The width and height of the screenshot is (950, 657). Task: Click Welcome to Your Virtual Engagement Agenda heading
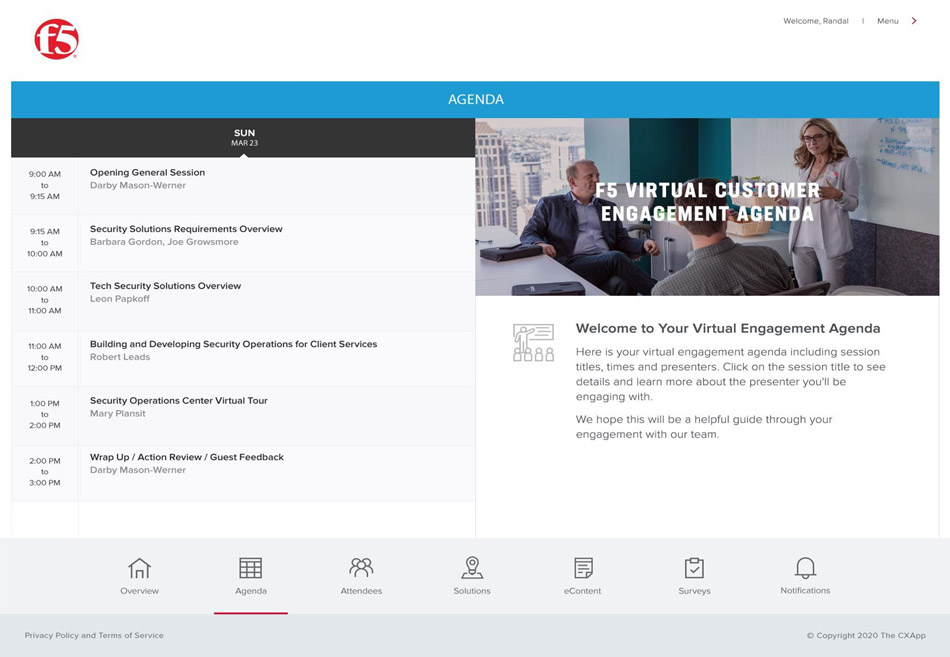click(x=728, y=328)
